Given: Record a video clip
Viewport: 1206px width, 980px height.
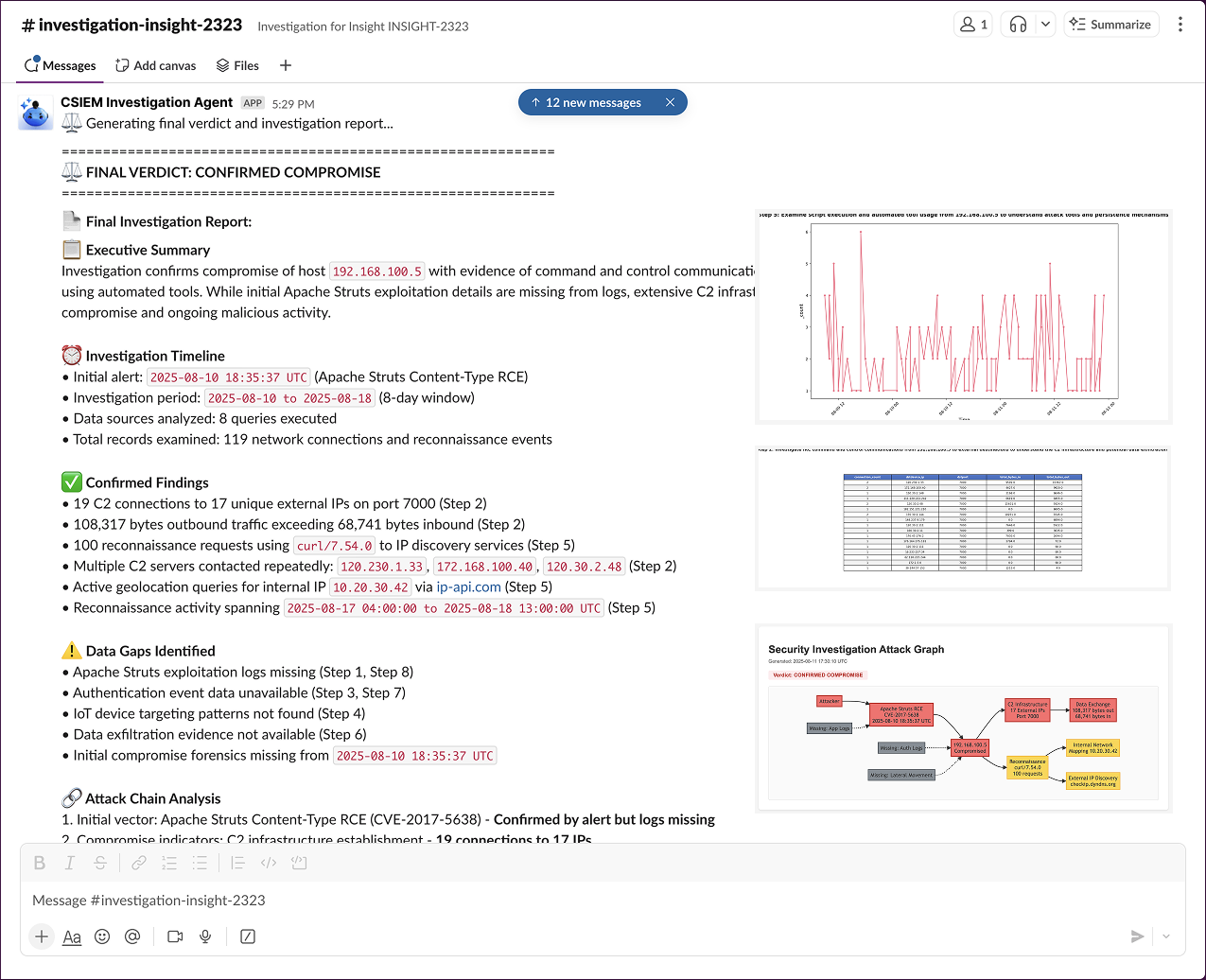Looking at the screenshot, I should pyautogui.click(x=175, y=936).
